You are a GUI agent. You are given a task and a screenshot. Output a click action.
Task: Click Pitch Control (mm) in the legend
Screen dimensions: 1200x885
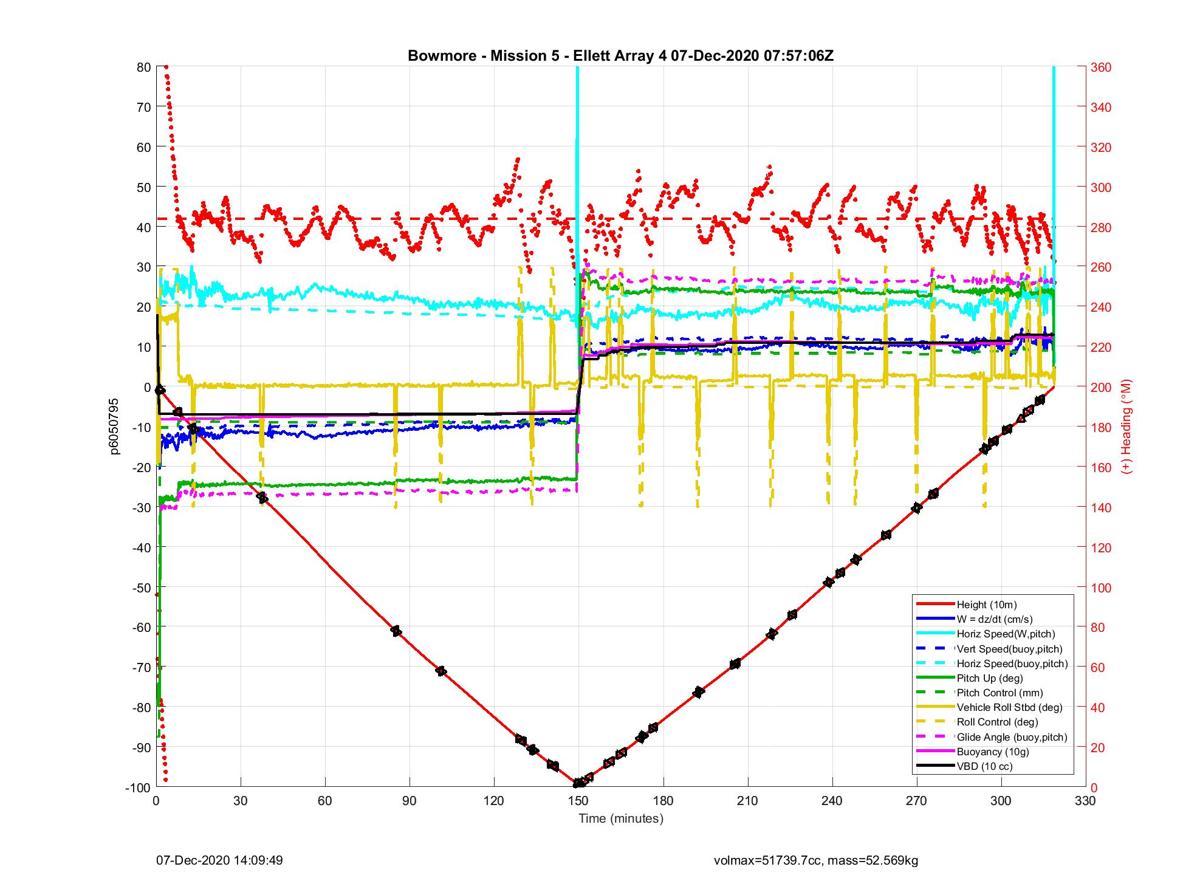[998, 693]
